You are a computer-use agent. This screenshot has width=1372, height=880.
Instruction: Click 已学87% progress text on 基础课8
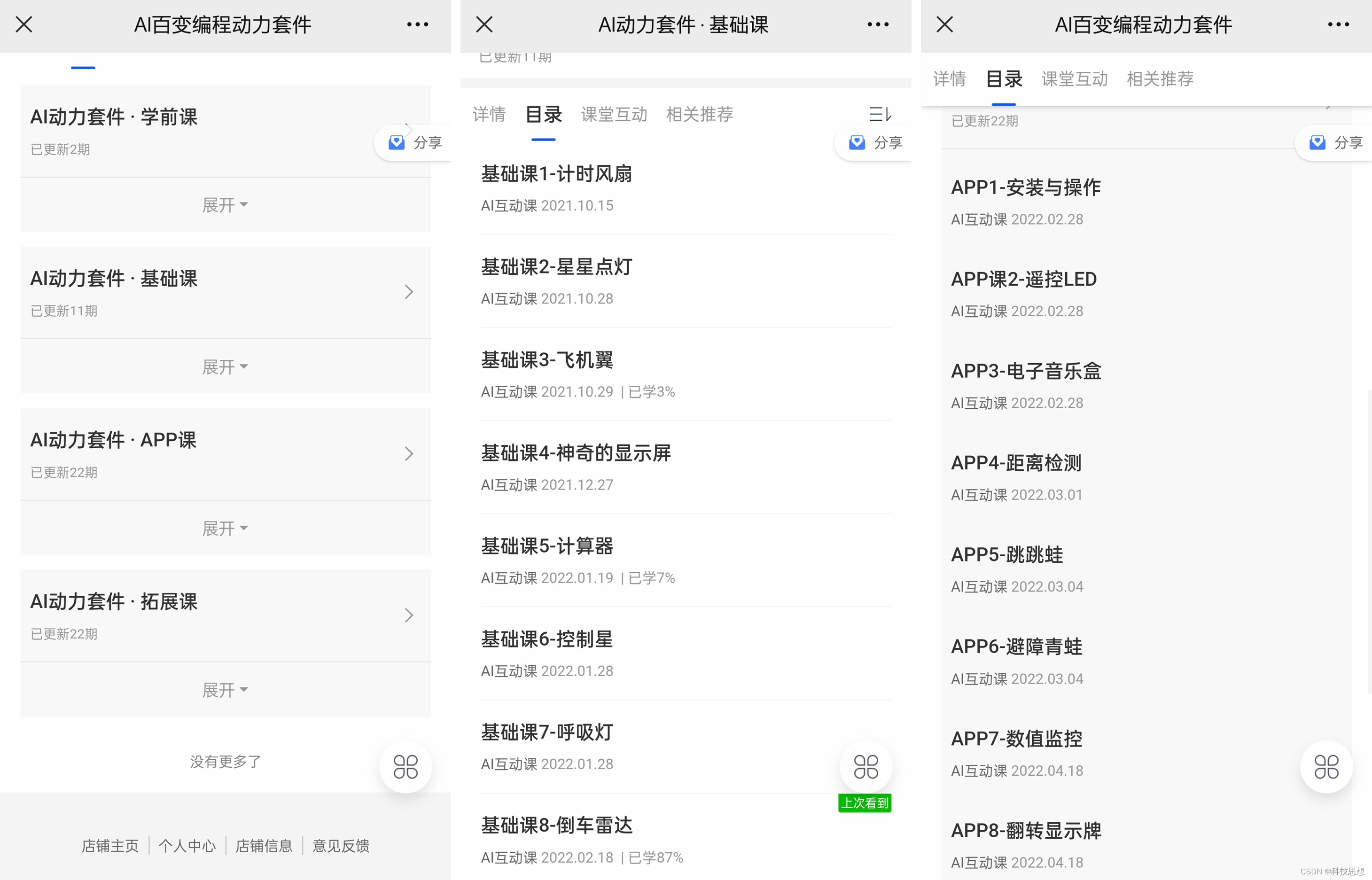(x=655, y=857)
